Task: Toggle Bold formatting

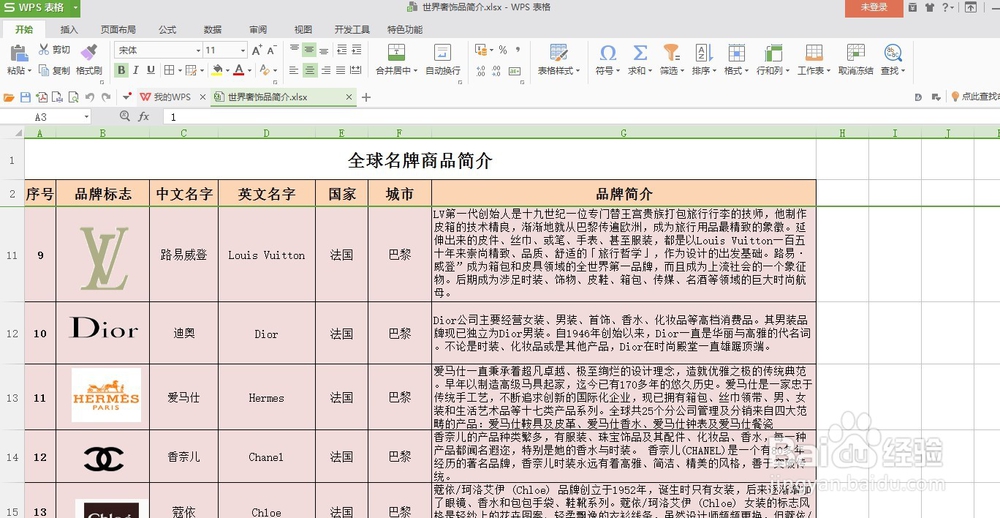Action: pos(121,70)
